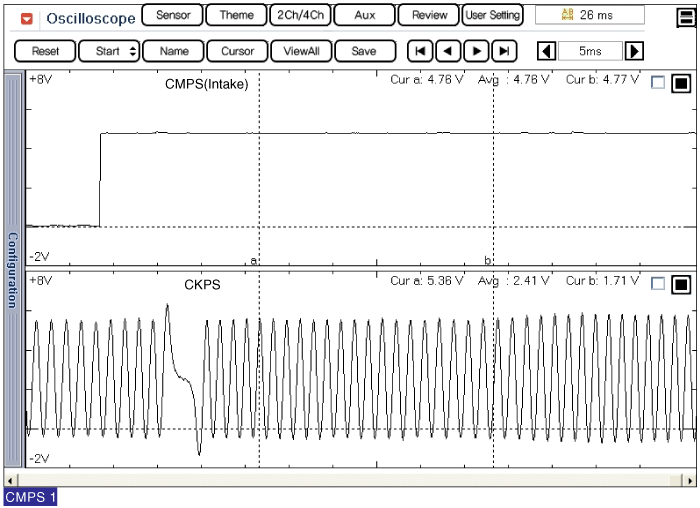
Task: Click the ViewAll button
Action: click(x=301, y=51)
